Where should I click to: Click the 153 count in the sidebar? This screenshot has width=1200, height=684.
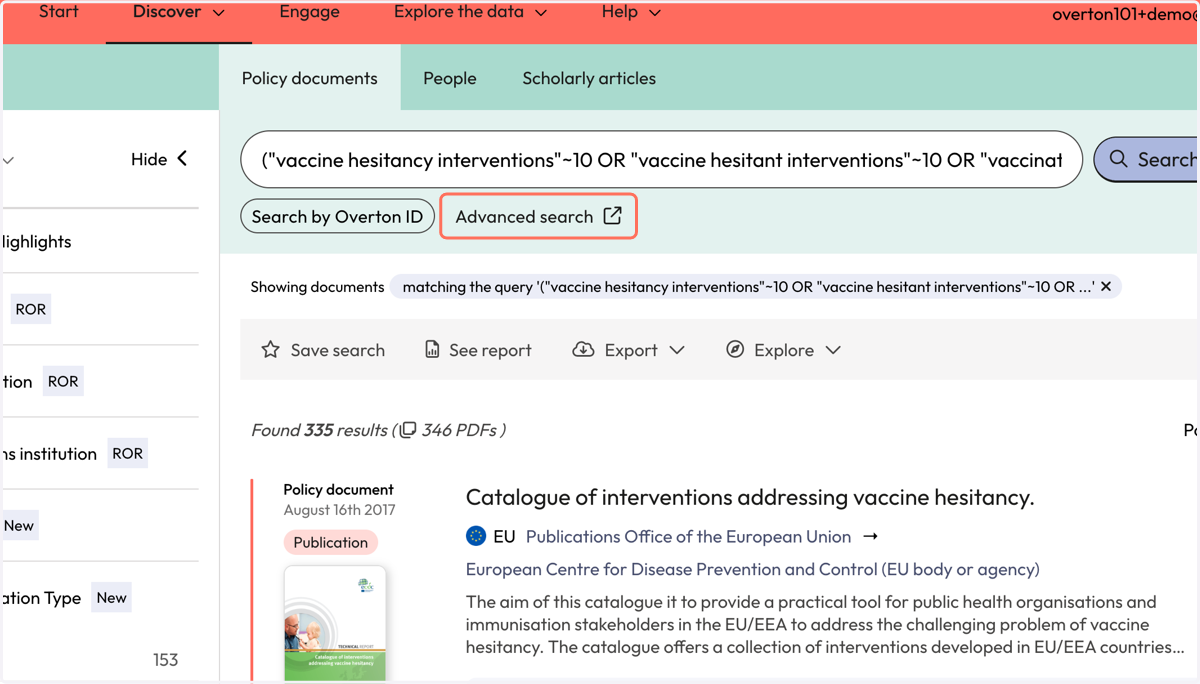click(165, 660)
